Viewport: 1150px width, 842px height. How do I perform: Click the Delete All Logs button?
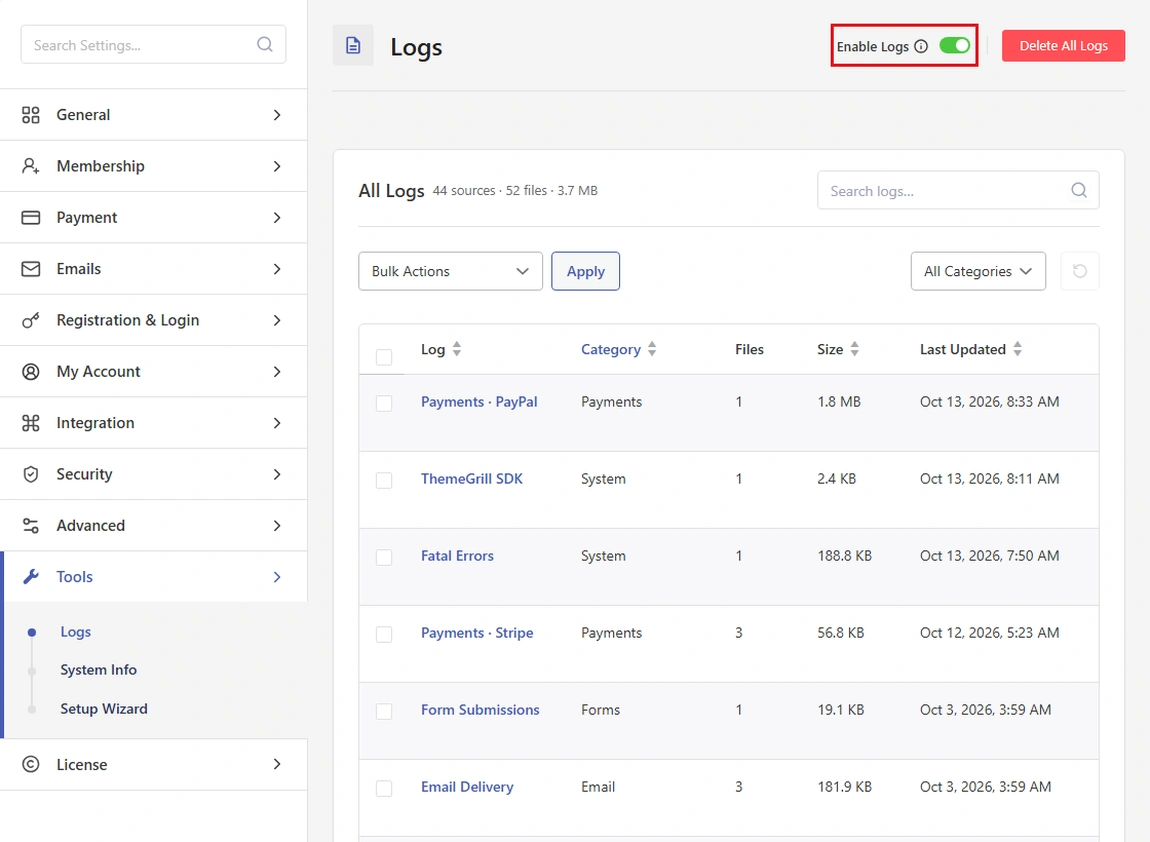[x=1063, y=45]
